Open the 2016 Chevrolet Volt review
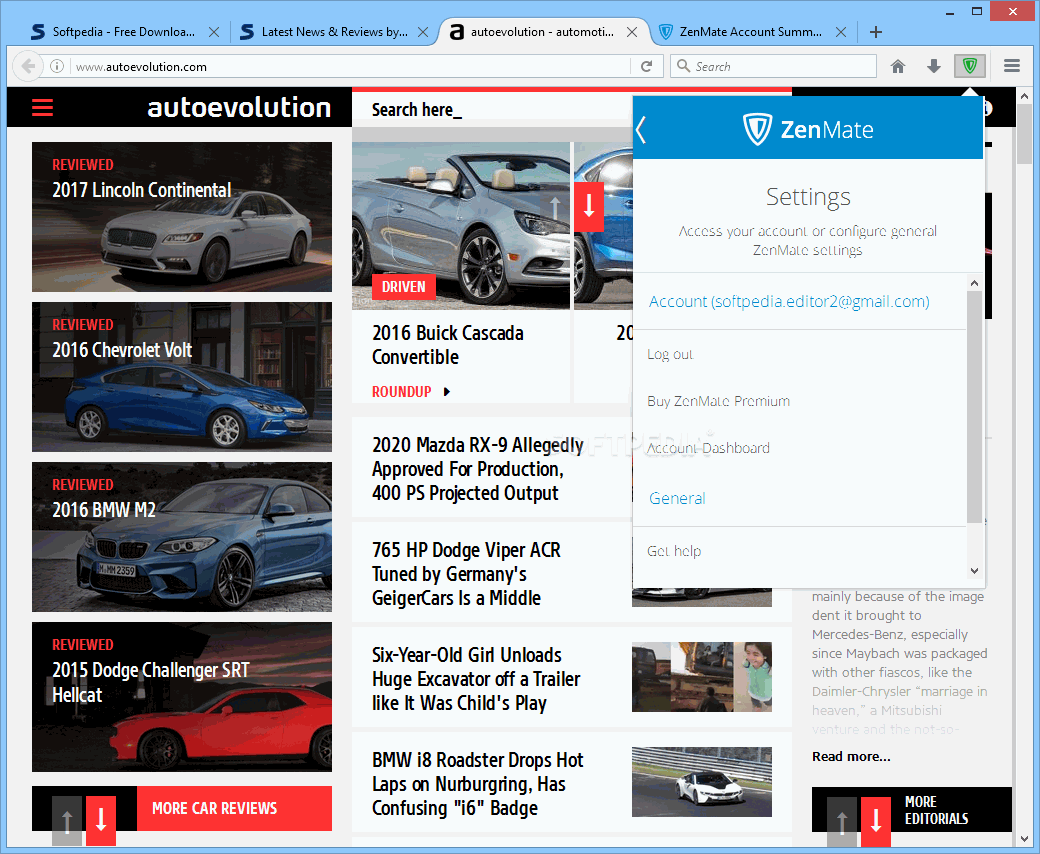Screen dimensions: 1040x854 182,377
